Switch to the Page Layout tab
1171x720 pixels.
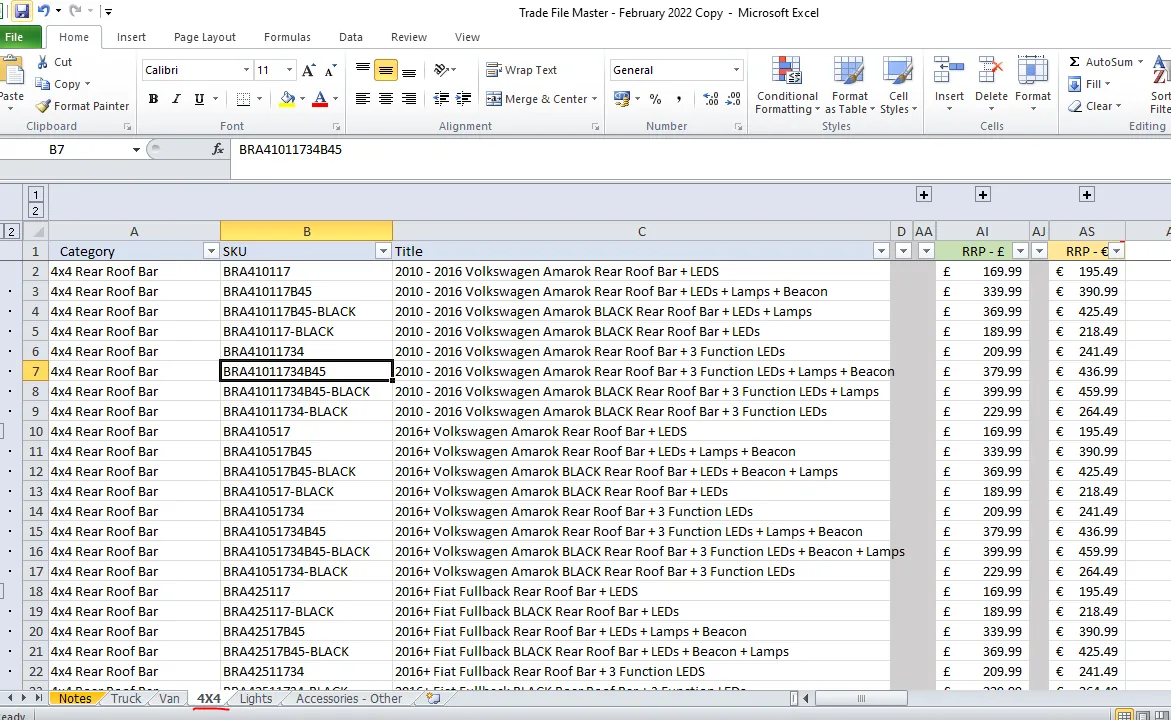tap(205, 37)
